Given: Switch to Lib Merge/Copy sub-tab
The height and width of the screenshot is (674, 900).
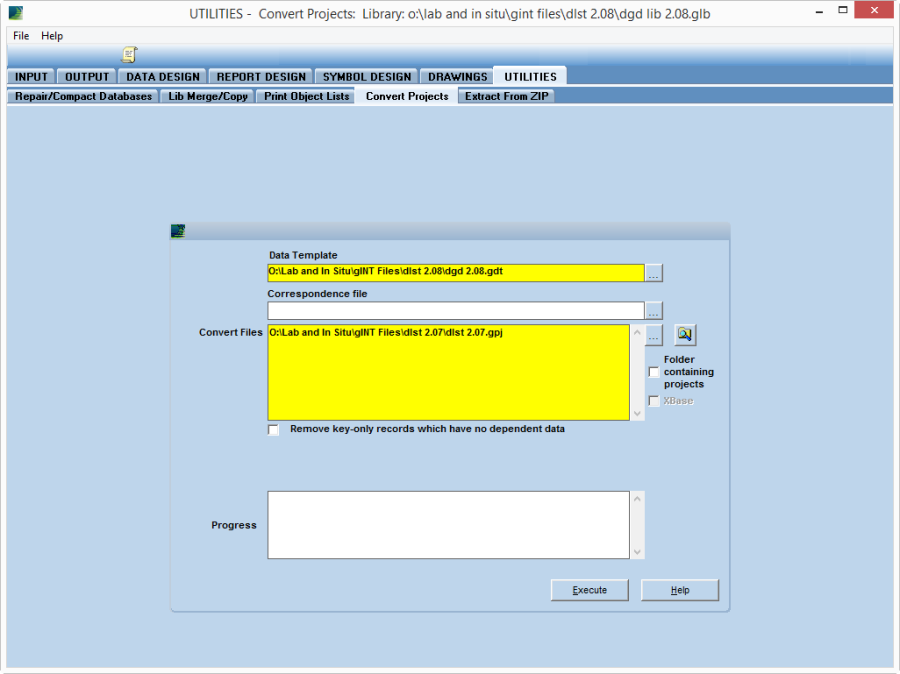Looking at the screenshot, I should tap(208, 96).
